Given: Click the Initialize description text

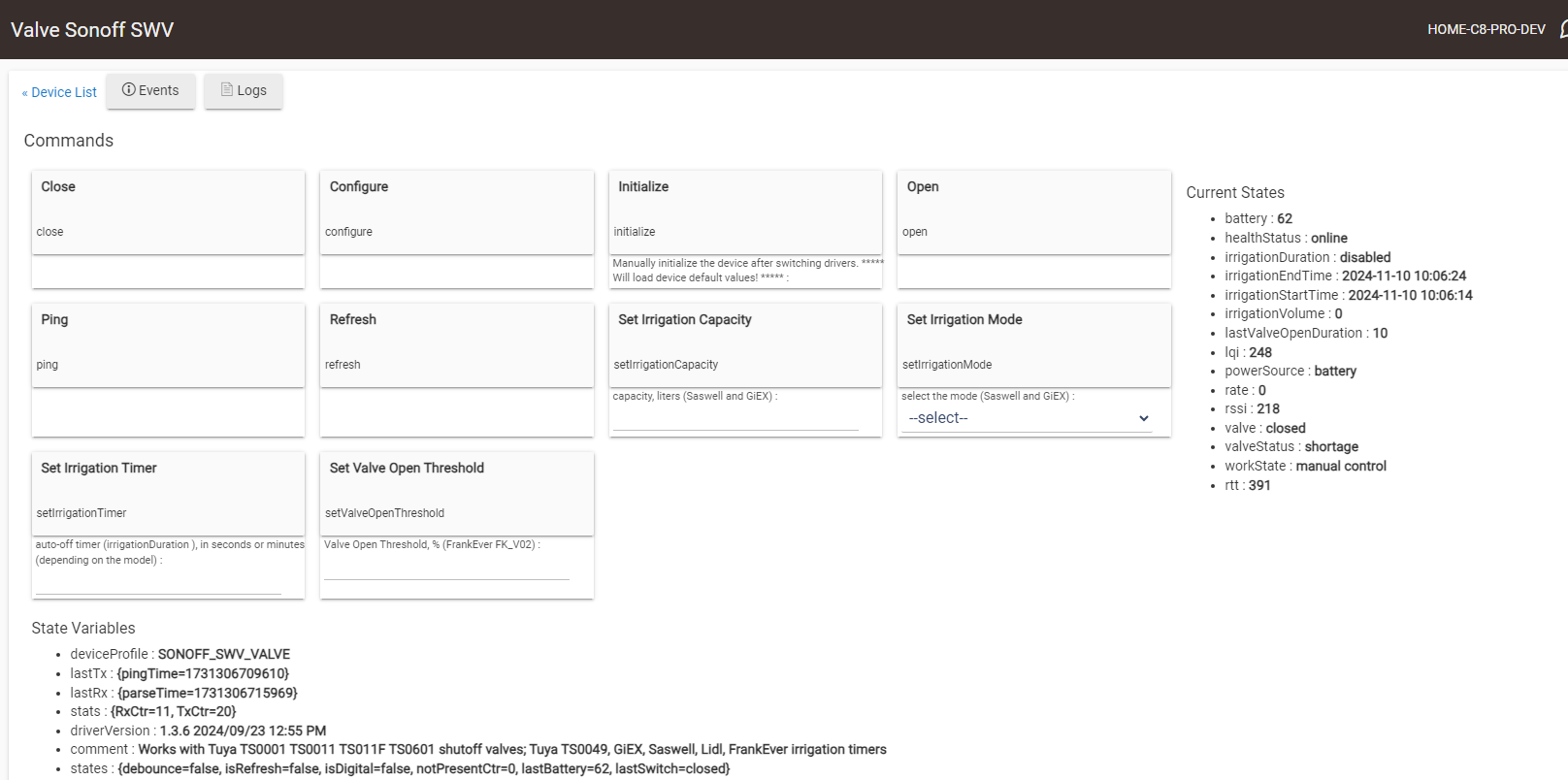Looking at the screenshot, I should pos(747,271).
